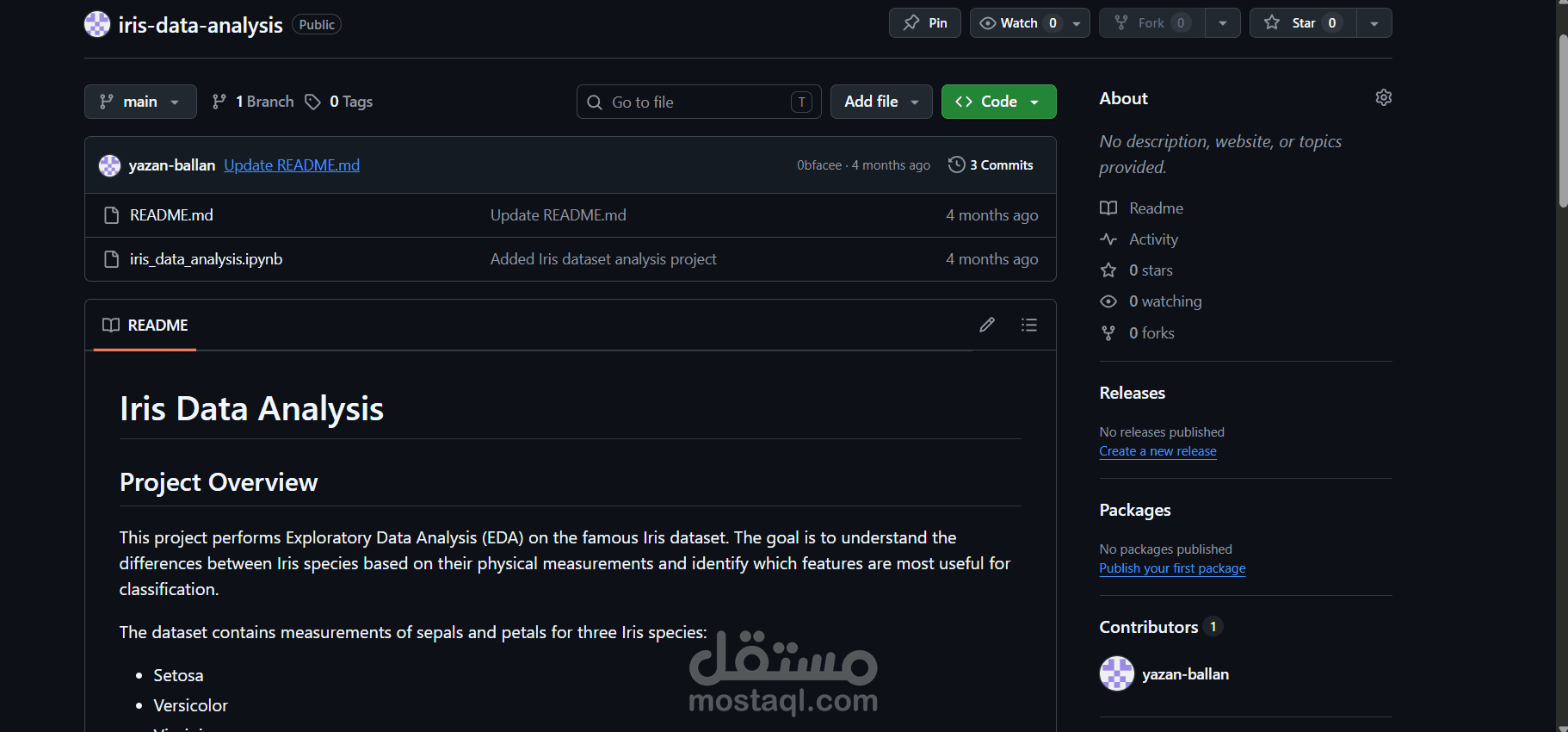1568x732 pixels.
Task: Click the README.md file icon
Action: click(x=111, y=215)
